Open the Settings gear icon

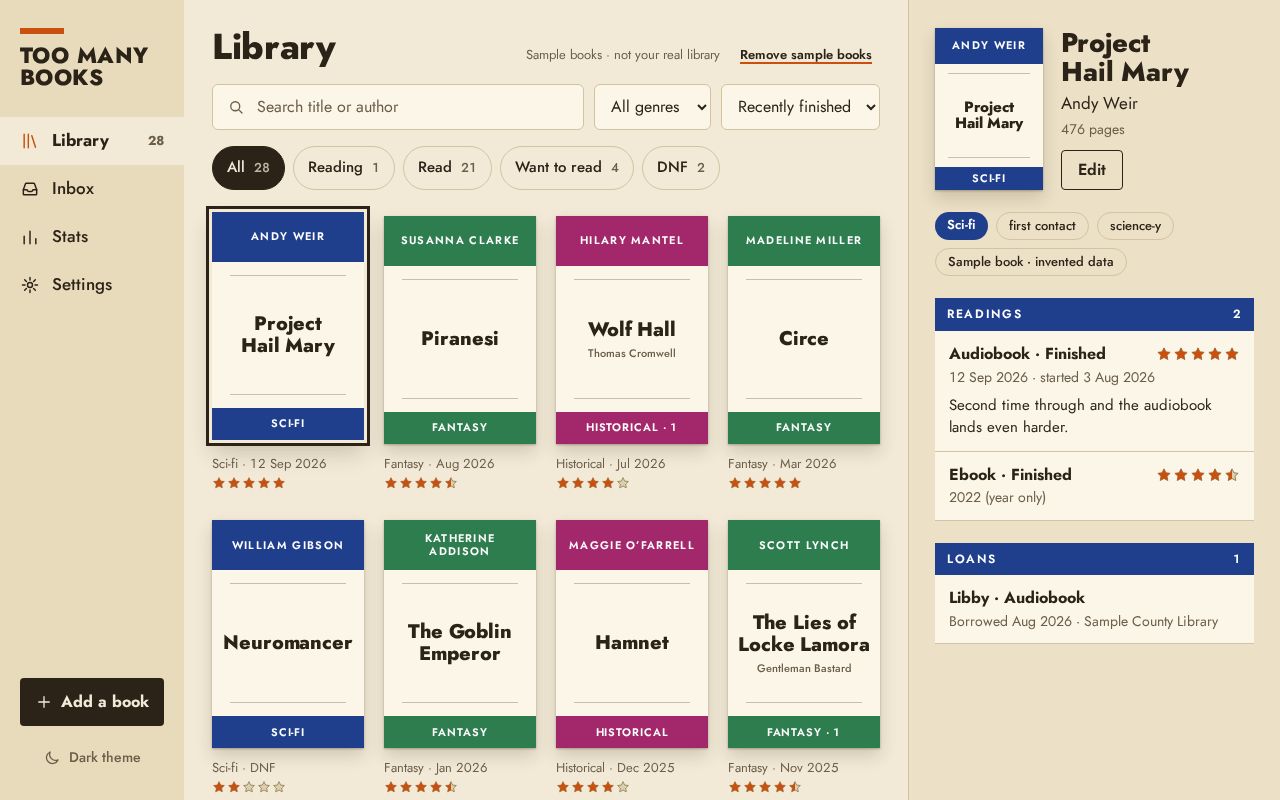tap(30, 285)
